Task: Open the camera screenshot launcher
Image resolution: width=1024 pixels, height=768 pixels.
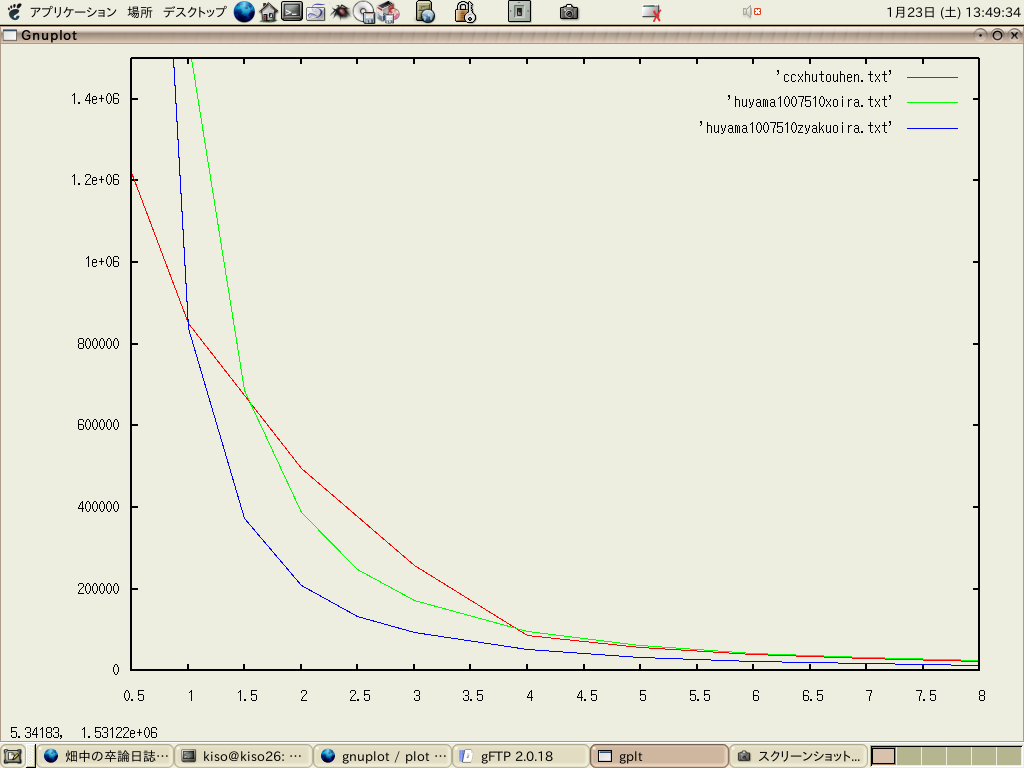Action: [569, 12]
